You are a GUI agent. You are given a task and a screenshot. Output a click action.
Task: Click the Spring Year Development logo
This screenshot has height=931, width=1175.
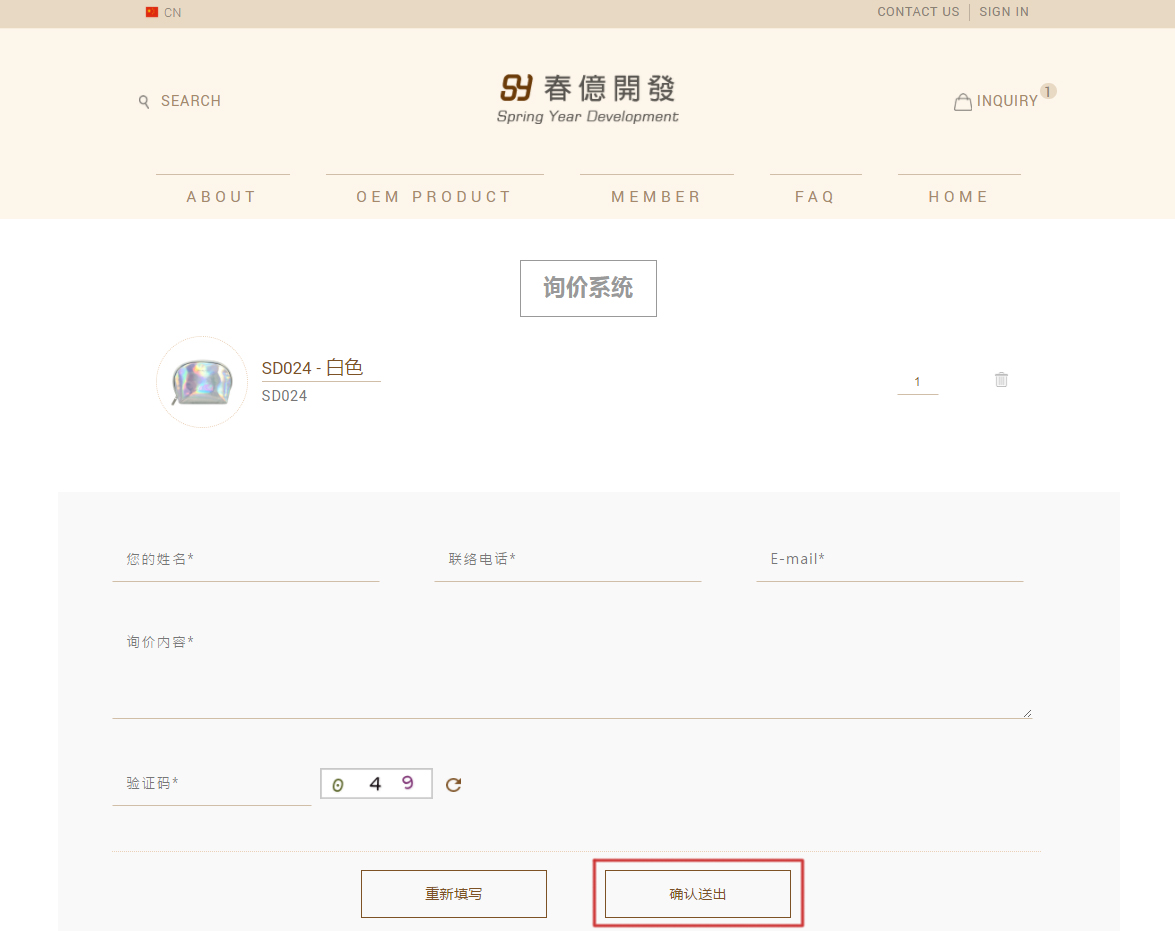588,99
